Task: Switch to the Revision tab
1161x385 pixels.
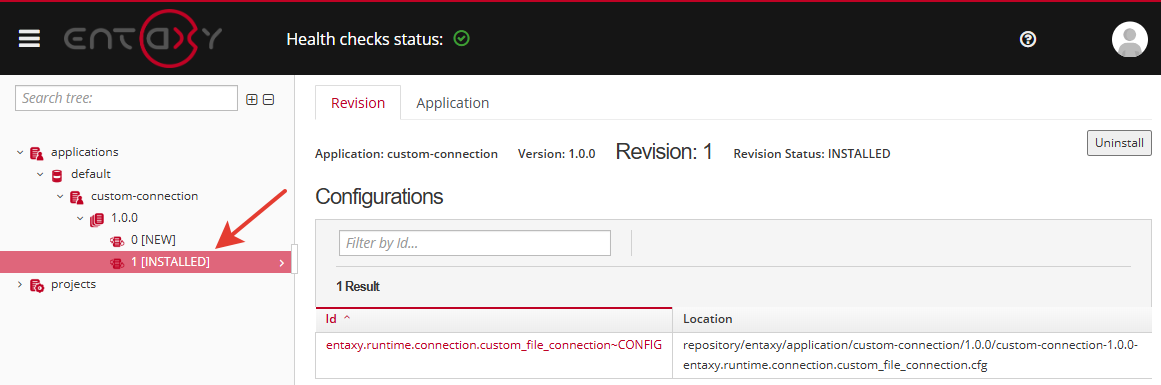Action: pos(358,103)
